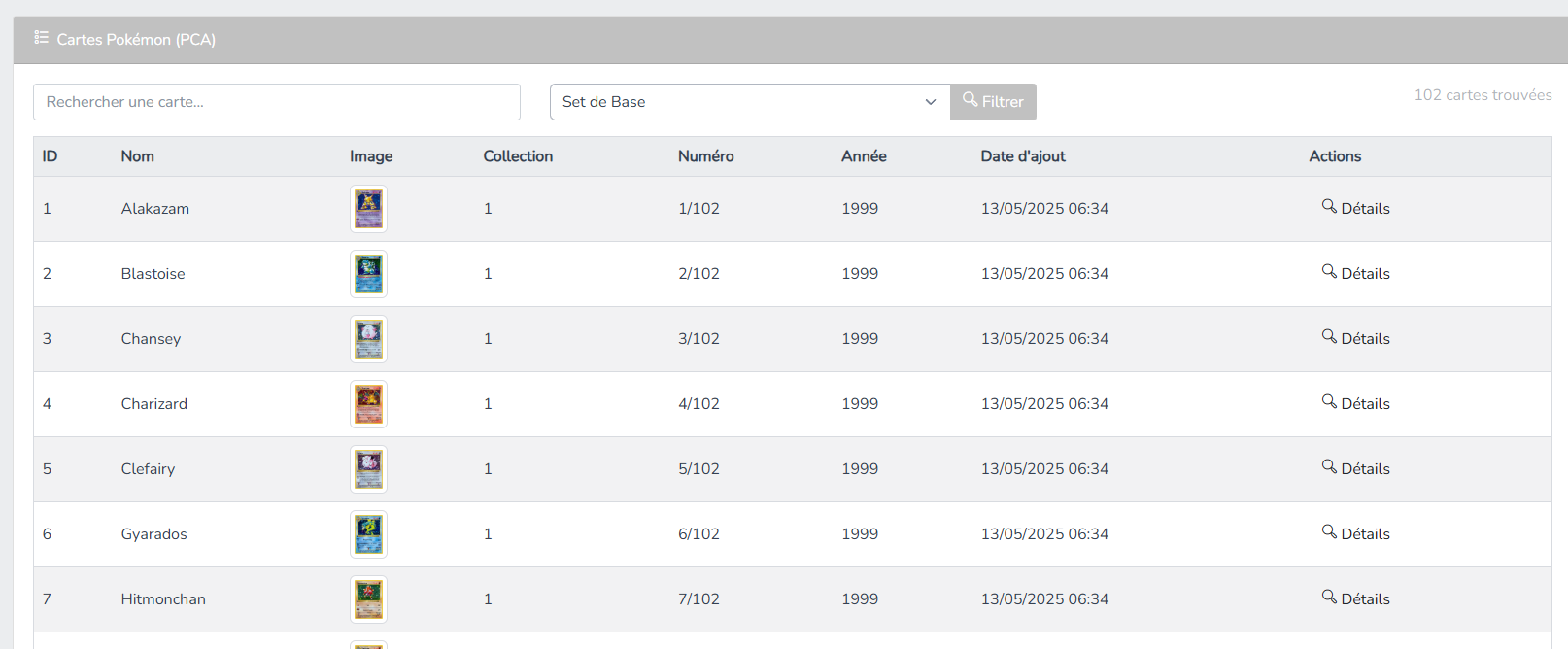Open Détails for Alakazam
Image resolution: width=1568 pixels, height=649 pixels.
coord(1355,208)
